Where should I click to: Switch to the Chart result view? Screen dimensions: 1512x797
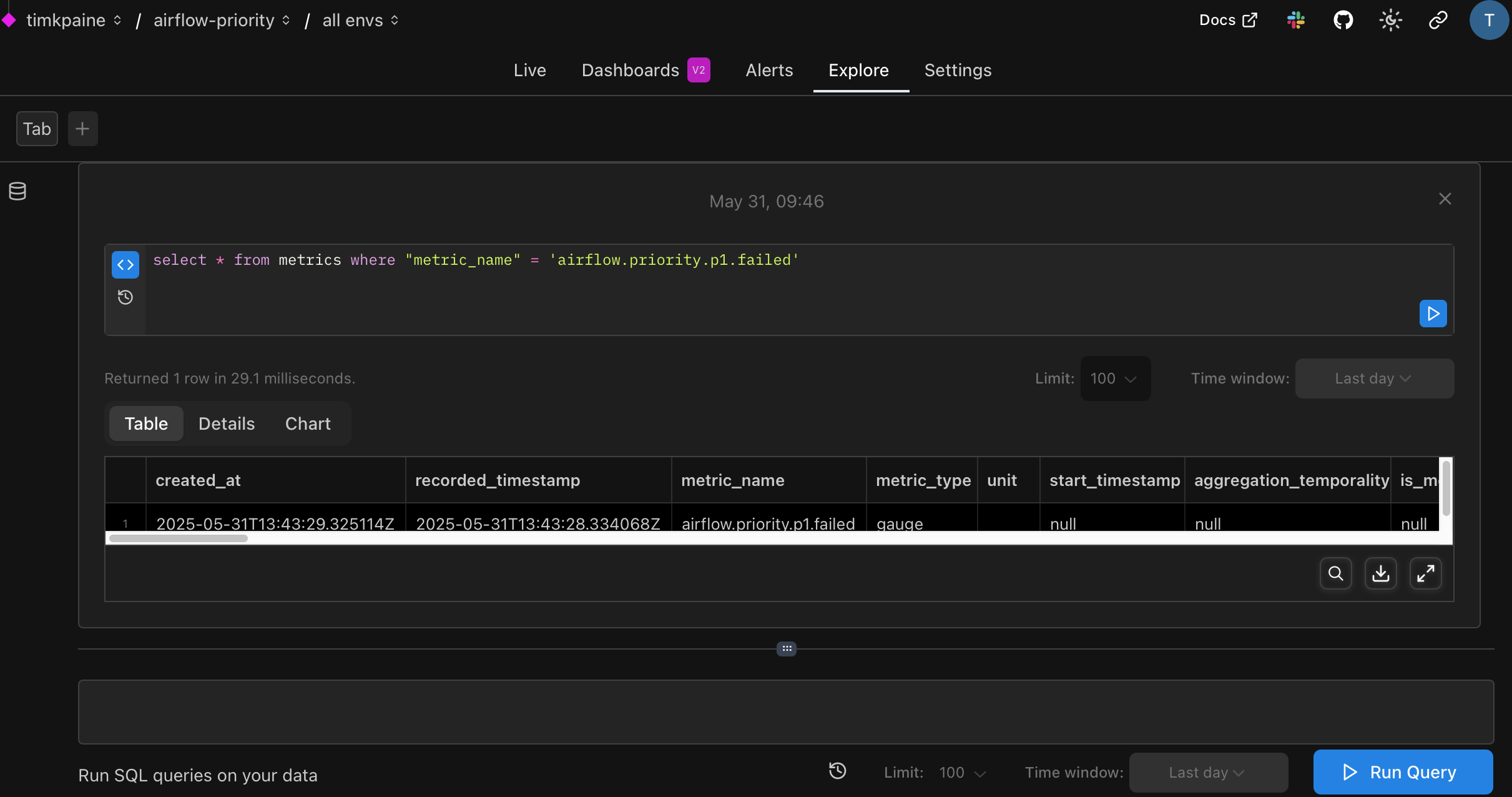coord(308,423)
